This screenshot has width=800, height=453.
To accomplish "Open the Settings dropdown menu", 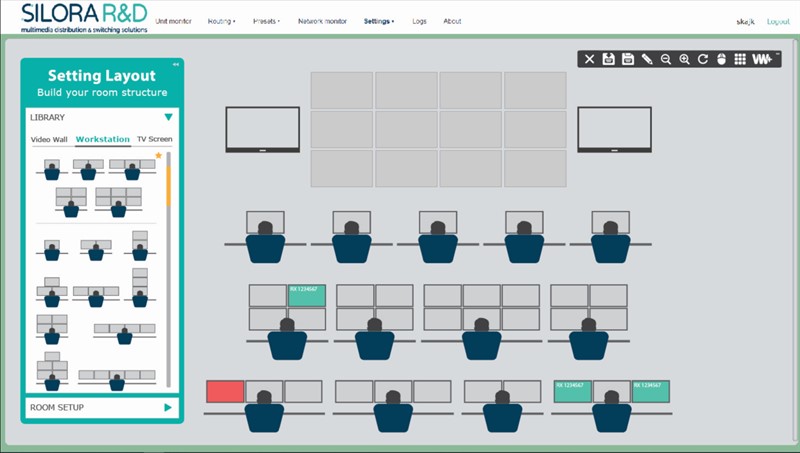I will [378, 21].
